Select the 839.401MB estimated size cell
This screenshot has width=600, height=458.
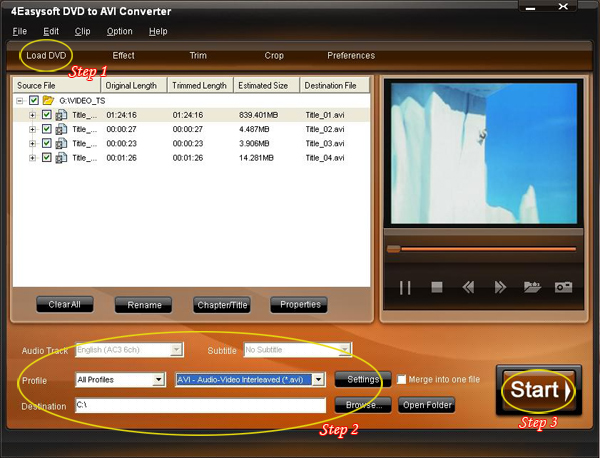click(259, 115)
